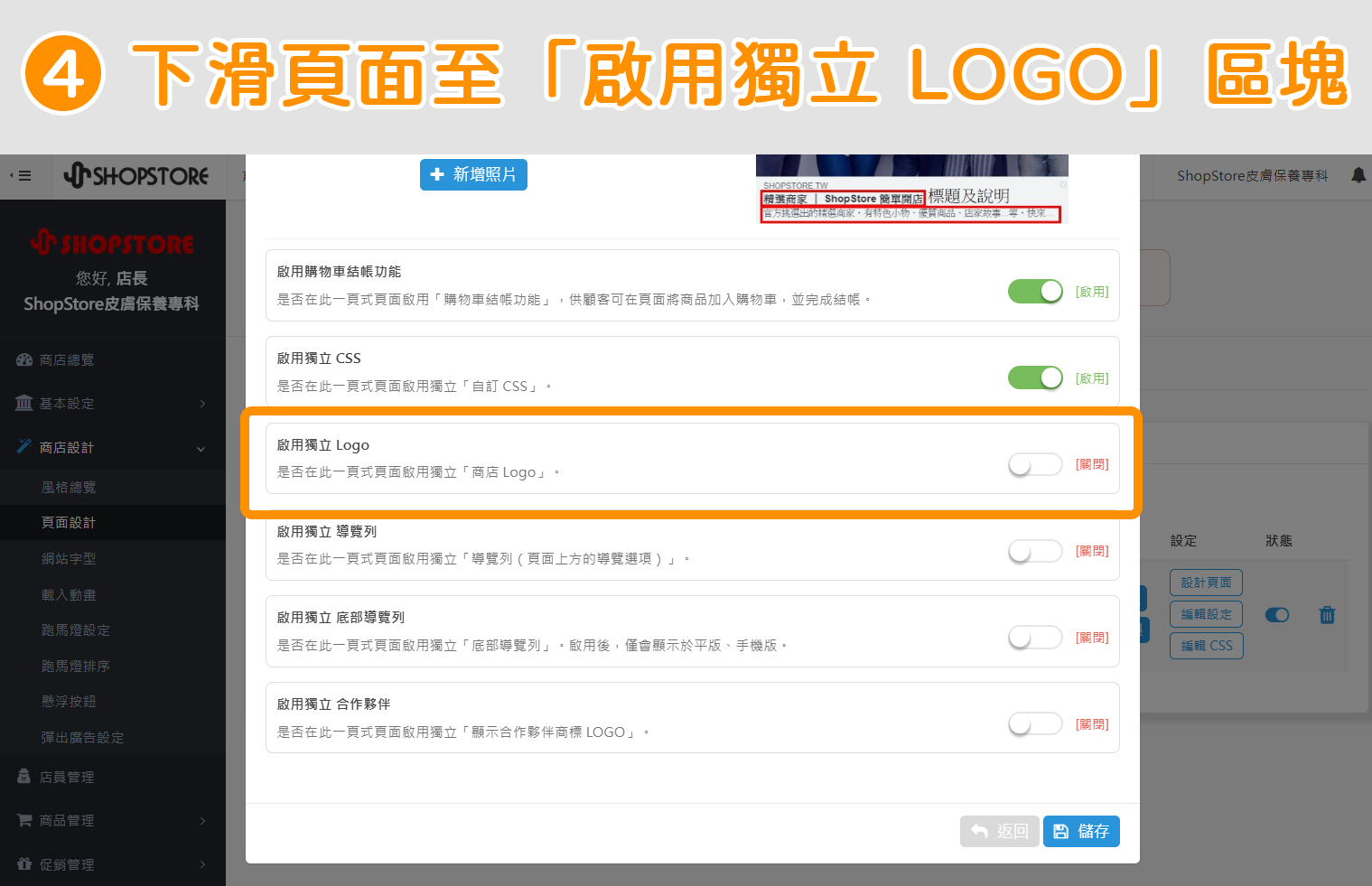1372x886 pixels.
Task: Enable the 啟用獨立 底部導覽列 switch
Action: click(x=1035, y=638)
